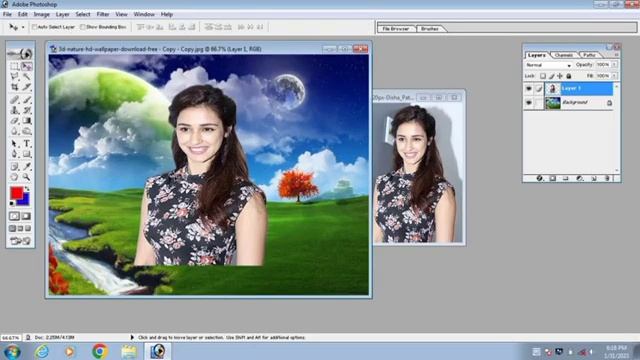Viewport: 640px width, 360px height.
Task: Open Chrome from the taskbar
Action: coord(100,351)
